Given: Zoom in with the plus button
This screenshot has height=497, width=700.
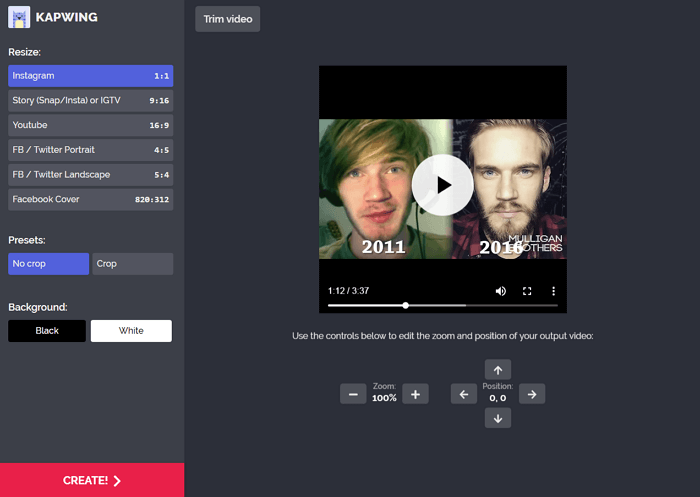Looking at the screenshot, I should tap(417, 394).
